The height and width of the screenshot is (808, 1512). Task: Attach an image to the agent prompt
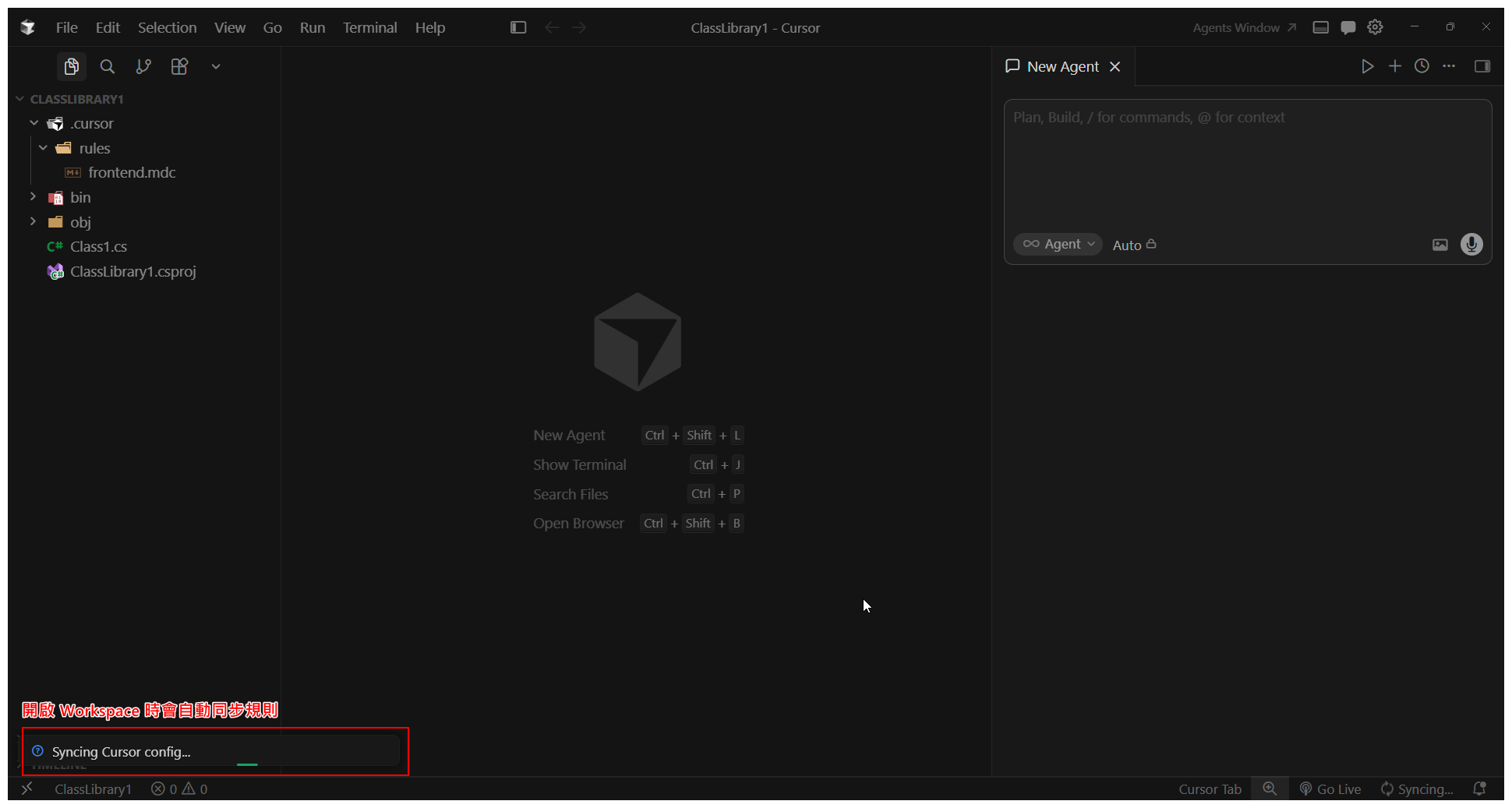[1440, 245]
